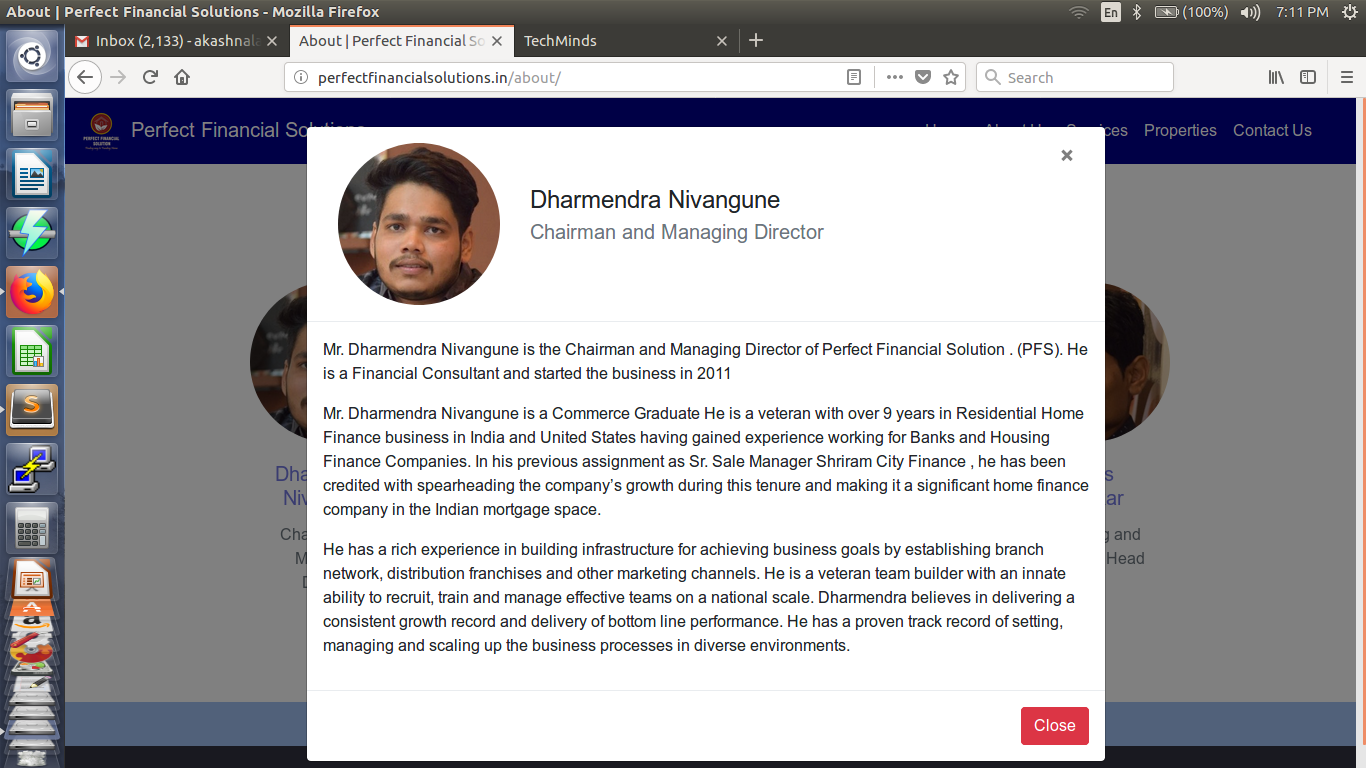
Task: Open LibreOffice Writer from the dock
Action: tap(33, 174)
